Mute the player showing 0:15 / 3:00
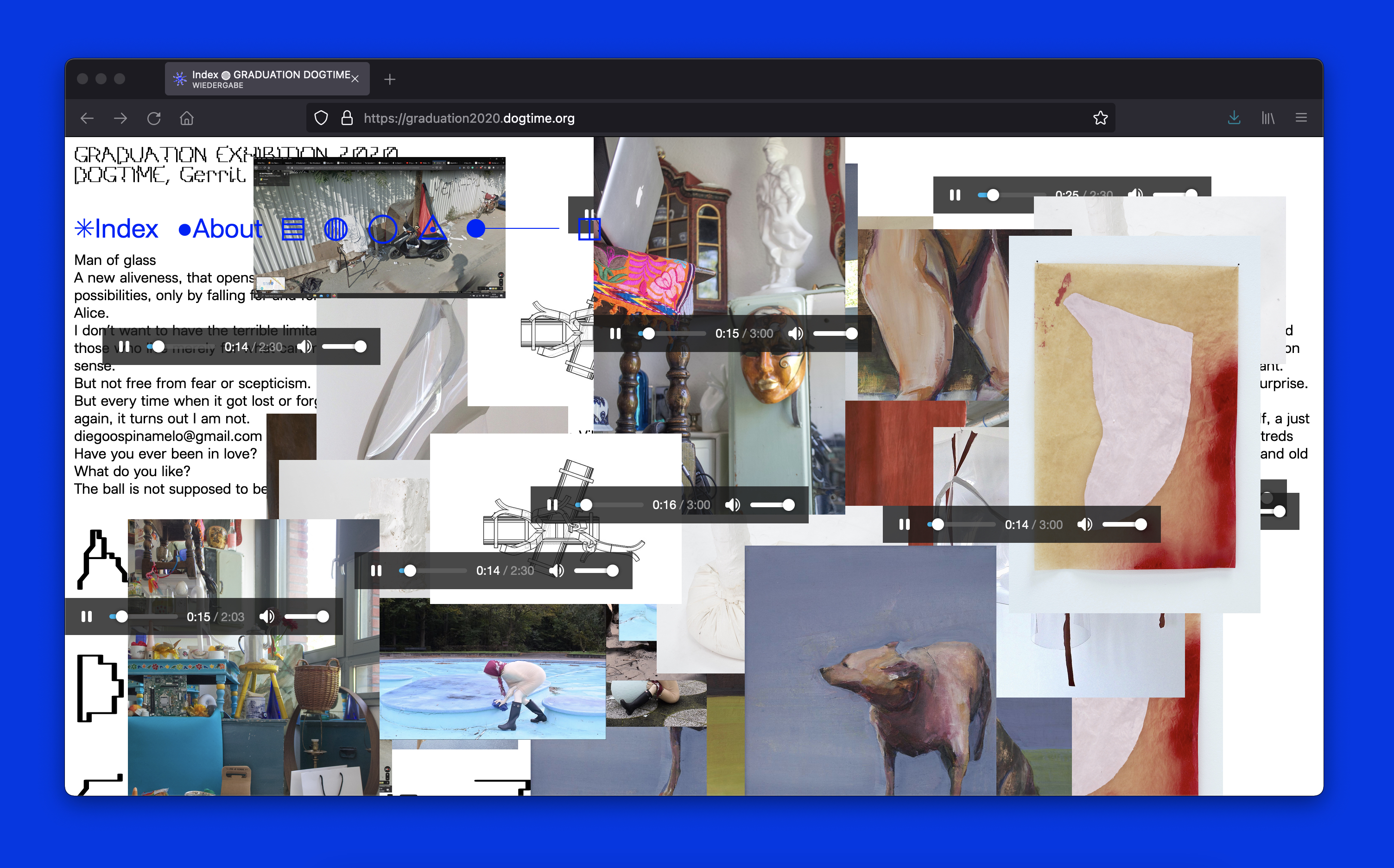 click(x=796, y=333)
